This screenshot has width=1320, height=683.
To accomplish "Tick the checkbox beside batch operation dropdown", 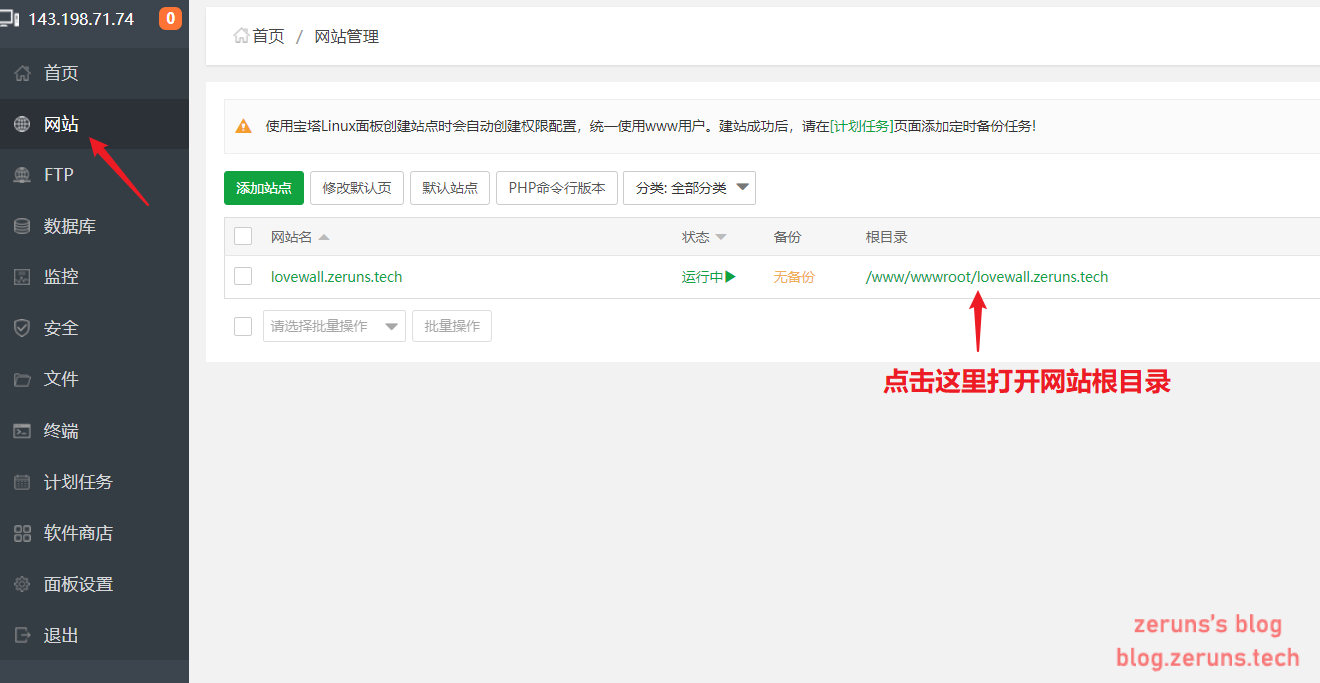I will [x=243, y=326].
